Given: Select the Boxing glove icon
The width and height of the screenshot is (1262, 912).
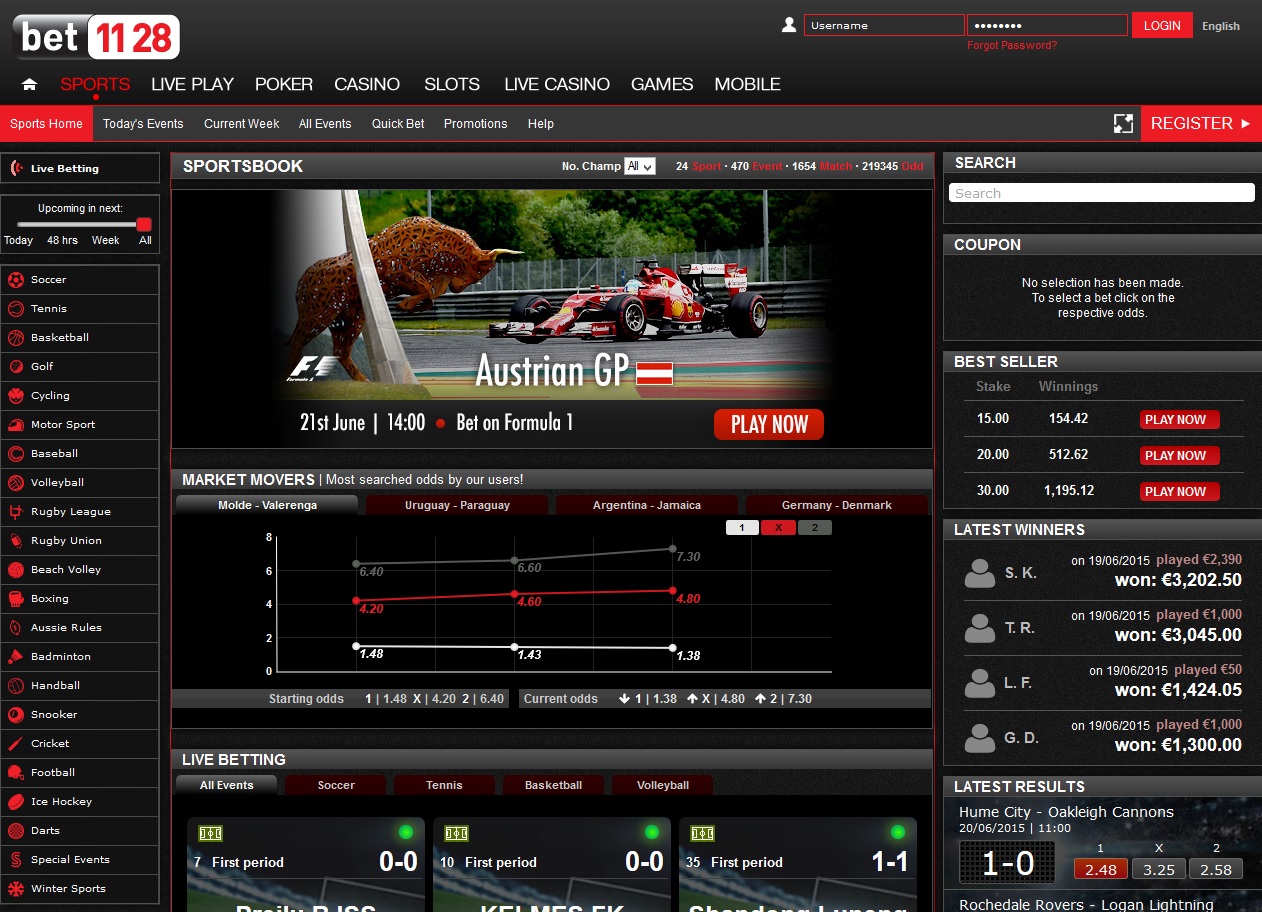Looking at the screenshot, I should (x=15, y=599).
